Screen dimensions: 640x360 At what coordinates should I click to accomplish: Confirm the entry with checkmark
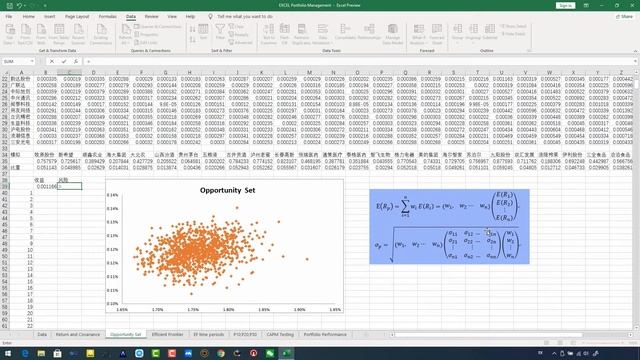coord(64,61)
